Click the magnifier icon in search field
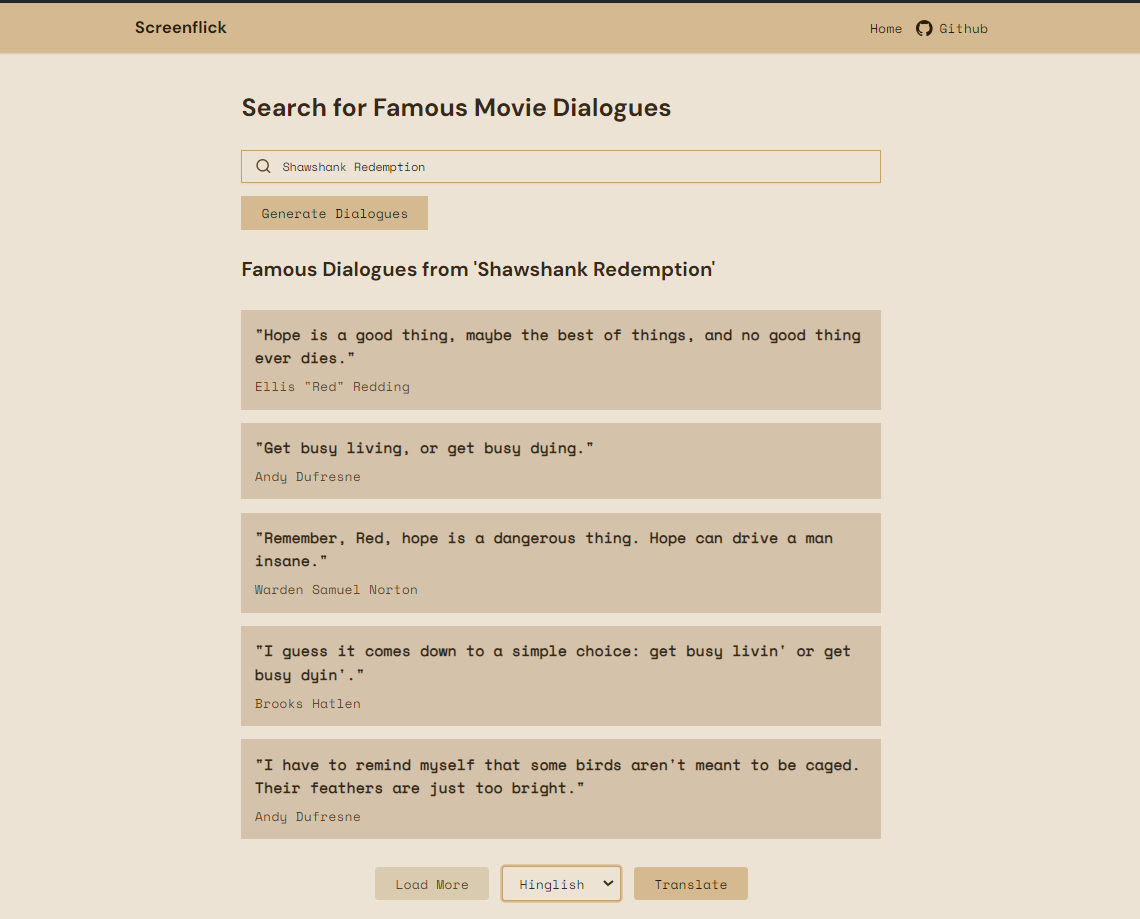The height and width of the screenshot is (919, 1140). (263, 166)
